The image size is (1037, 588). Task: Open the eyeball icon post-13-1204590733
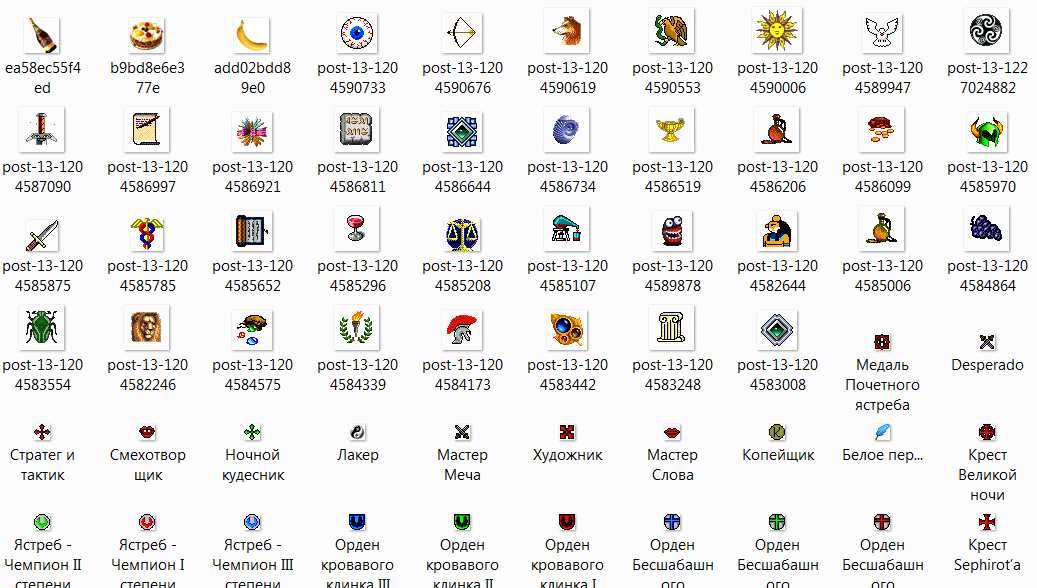357,33
